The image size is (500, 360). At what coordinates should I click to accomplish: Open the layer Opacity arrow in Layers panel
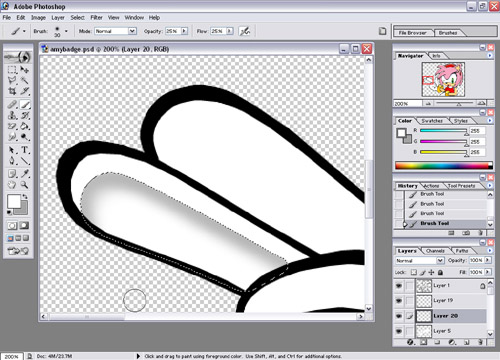pos(488,260)
